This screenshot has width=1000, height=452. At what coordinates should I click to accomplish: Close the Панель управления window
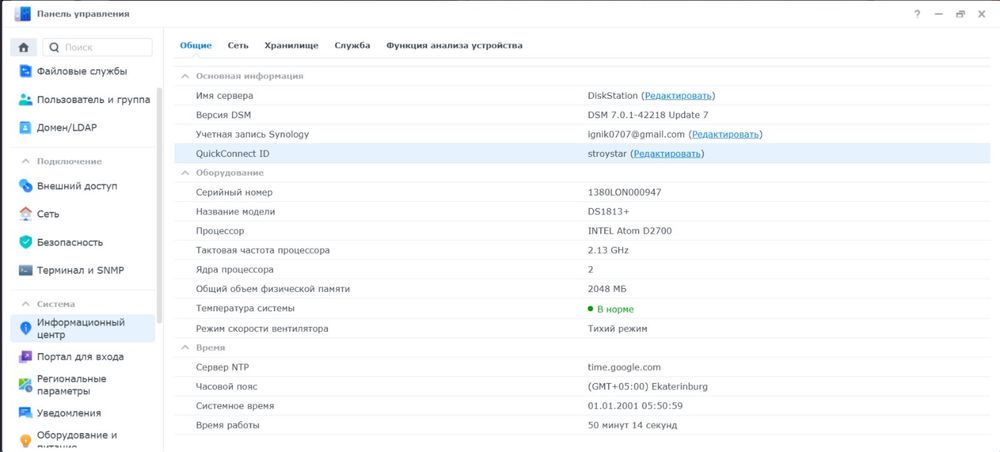pyautogui.click(x=982, y=14)
